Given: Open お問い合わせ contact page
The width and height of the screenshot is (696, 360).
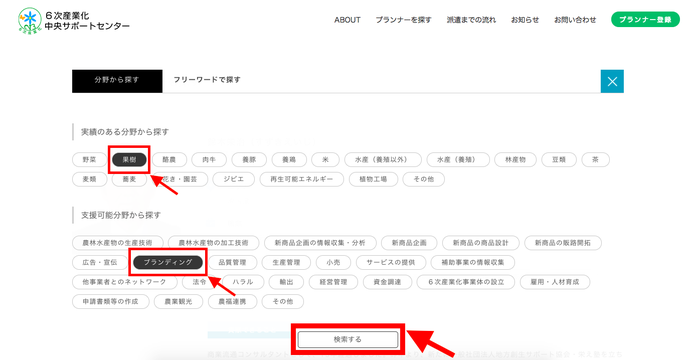Looking at the screenshot, I should [x=575, y=20].
